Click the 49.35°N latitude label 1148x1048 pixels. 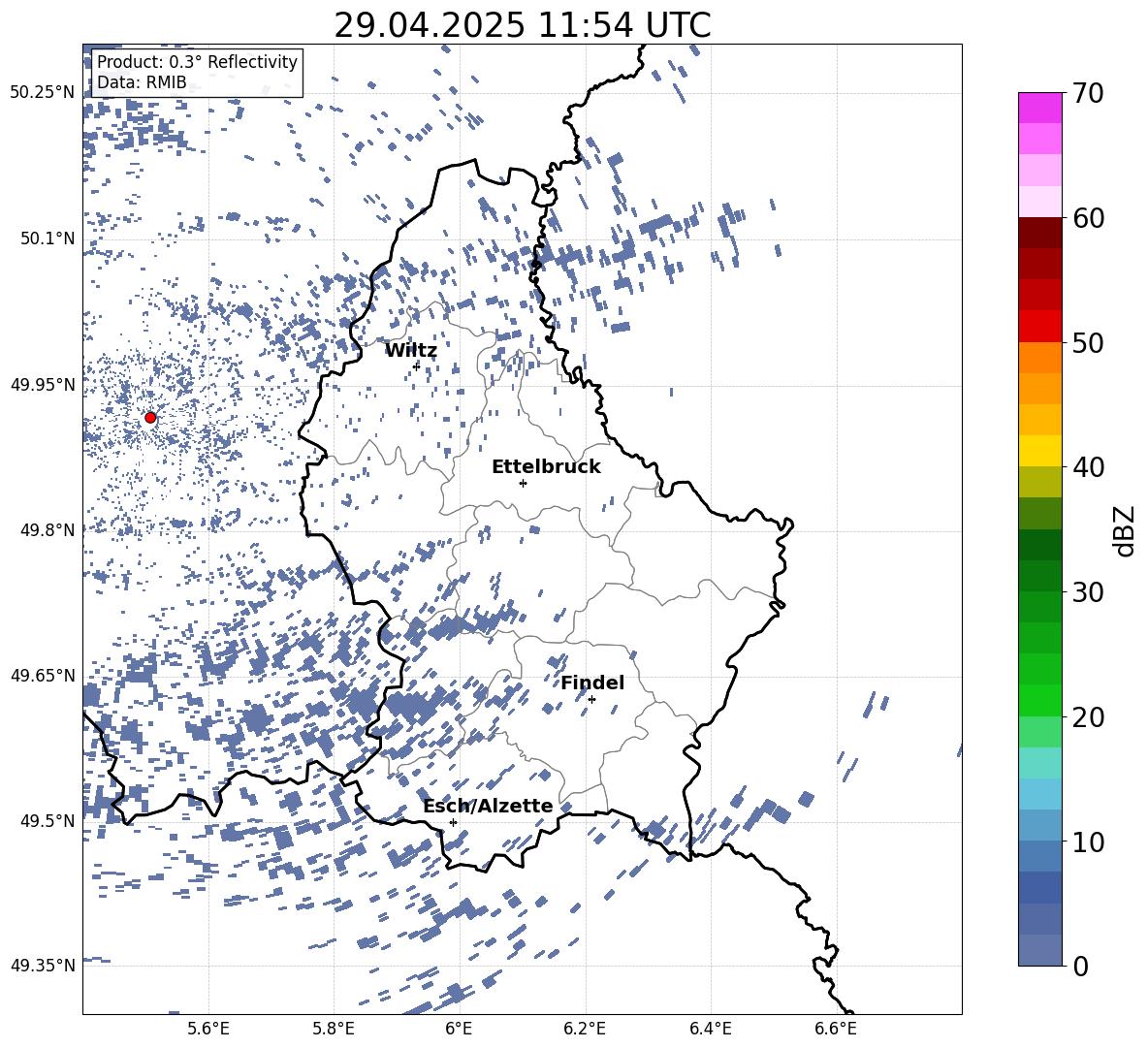tap(43, 966)
